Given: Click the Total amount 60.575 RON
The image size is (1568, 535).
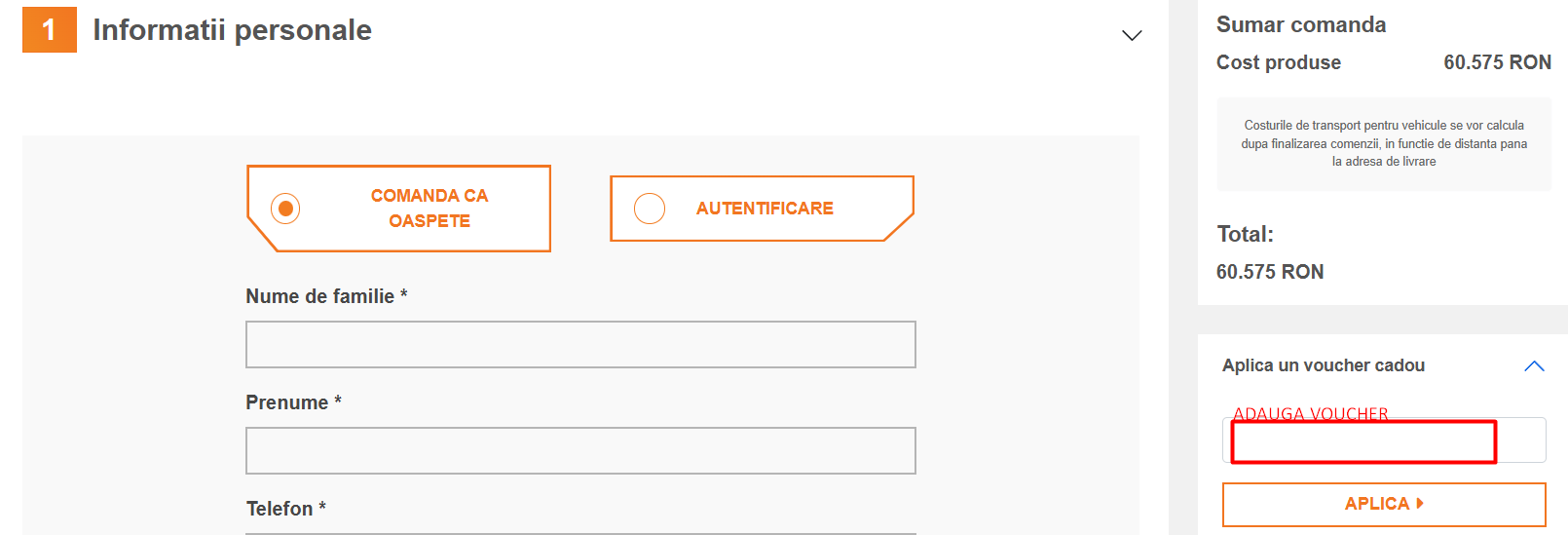Looking at the screenshot, I should pos(1269,272).
